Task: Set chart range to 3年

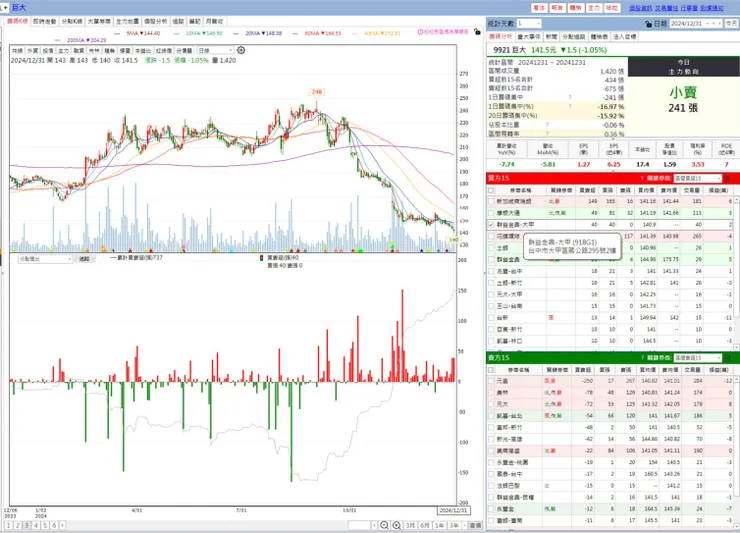Action: click(x=454, y=525)
